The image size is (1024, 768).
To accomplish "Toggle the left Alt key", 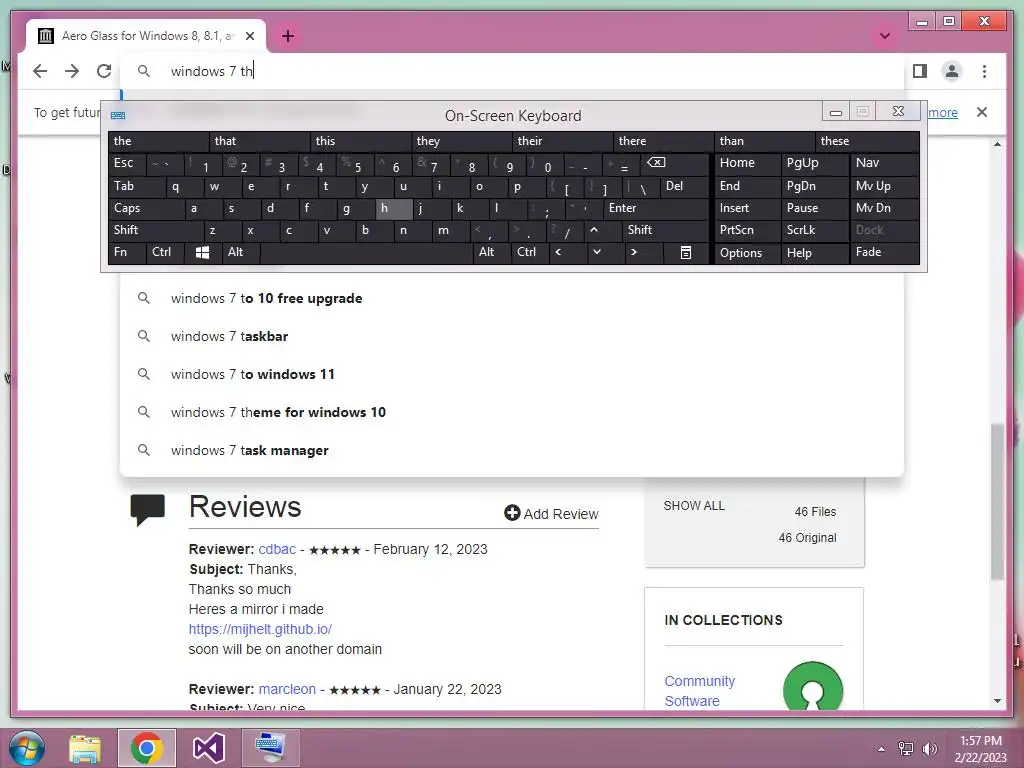I will [x=241, y=253].
